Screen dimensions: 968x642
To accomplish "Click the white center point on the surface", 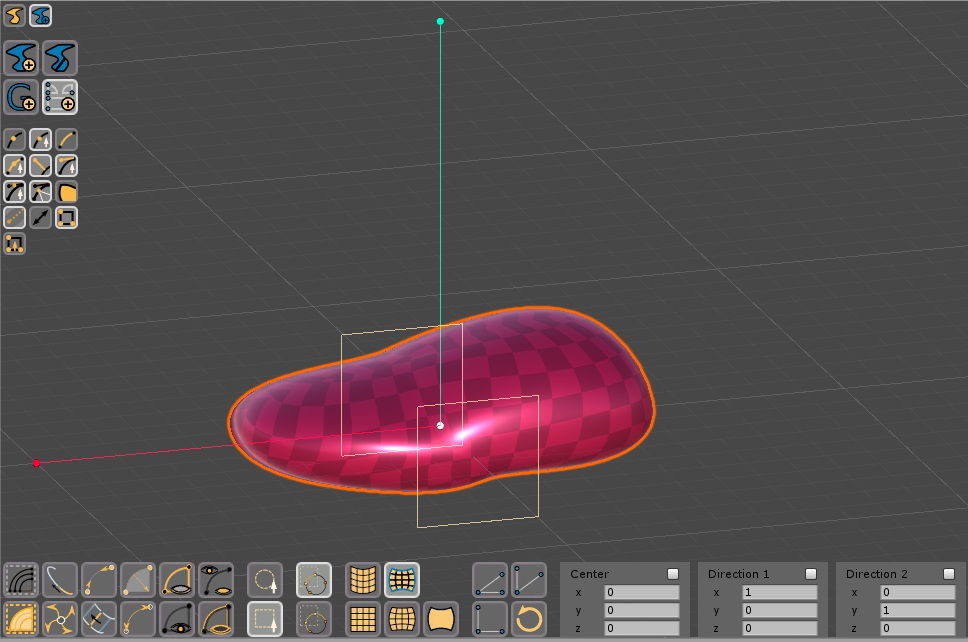I will point(440,425).
